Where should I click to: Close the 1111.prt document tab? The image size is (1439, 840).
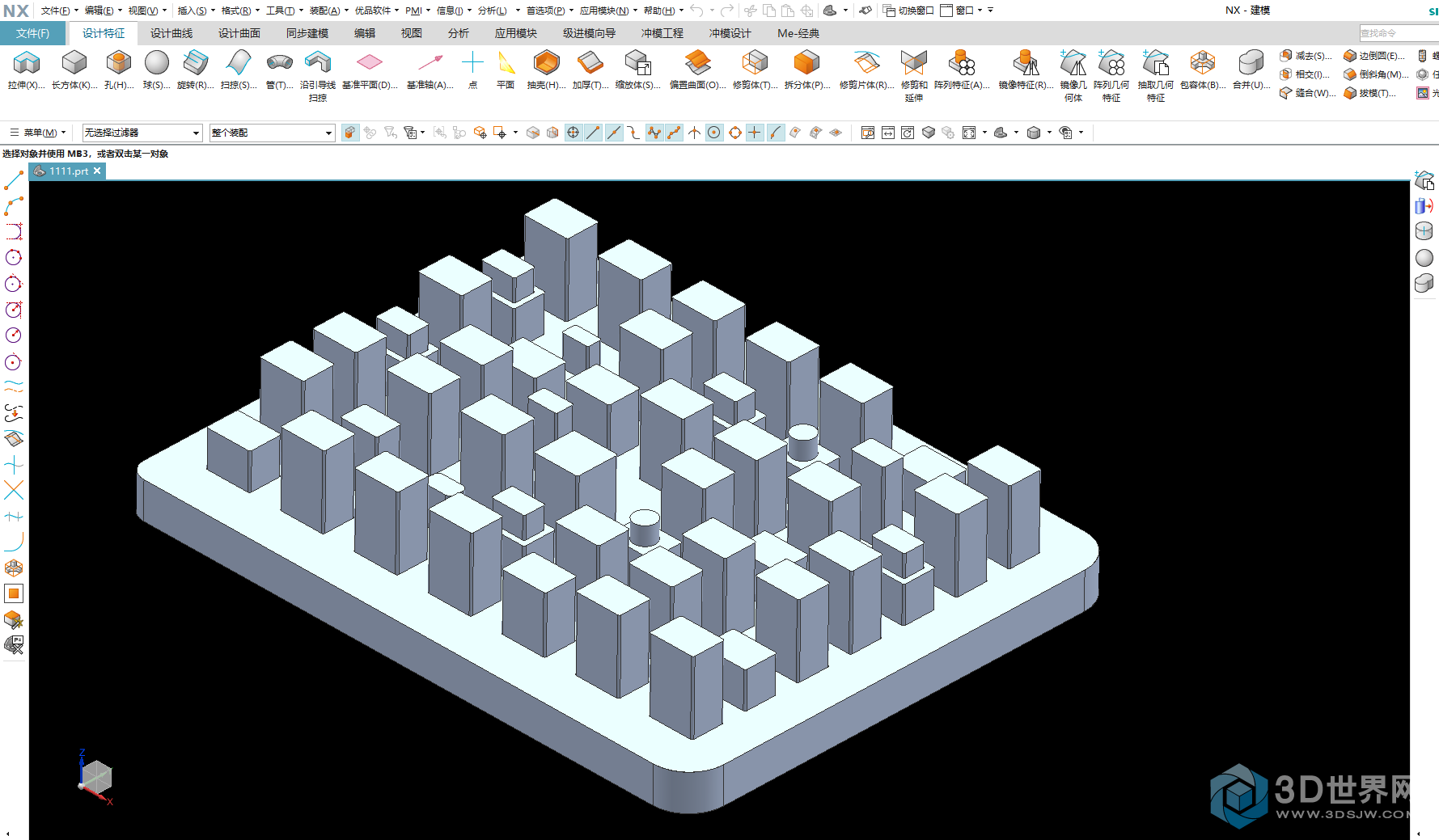click(x=97, y=171)
